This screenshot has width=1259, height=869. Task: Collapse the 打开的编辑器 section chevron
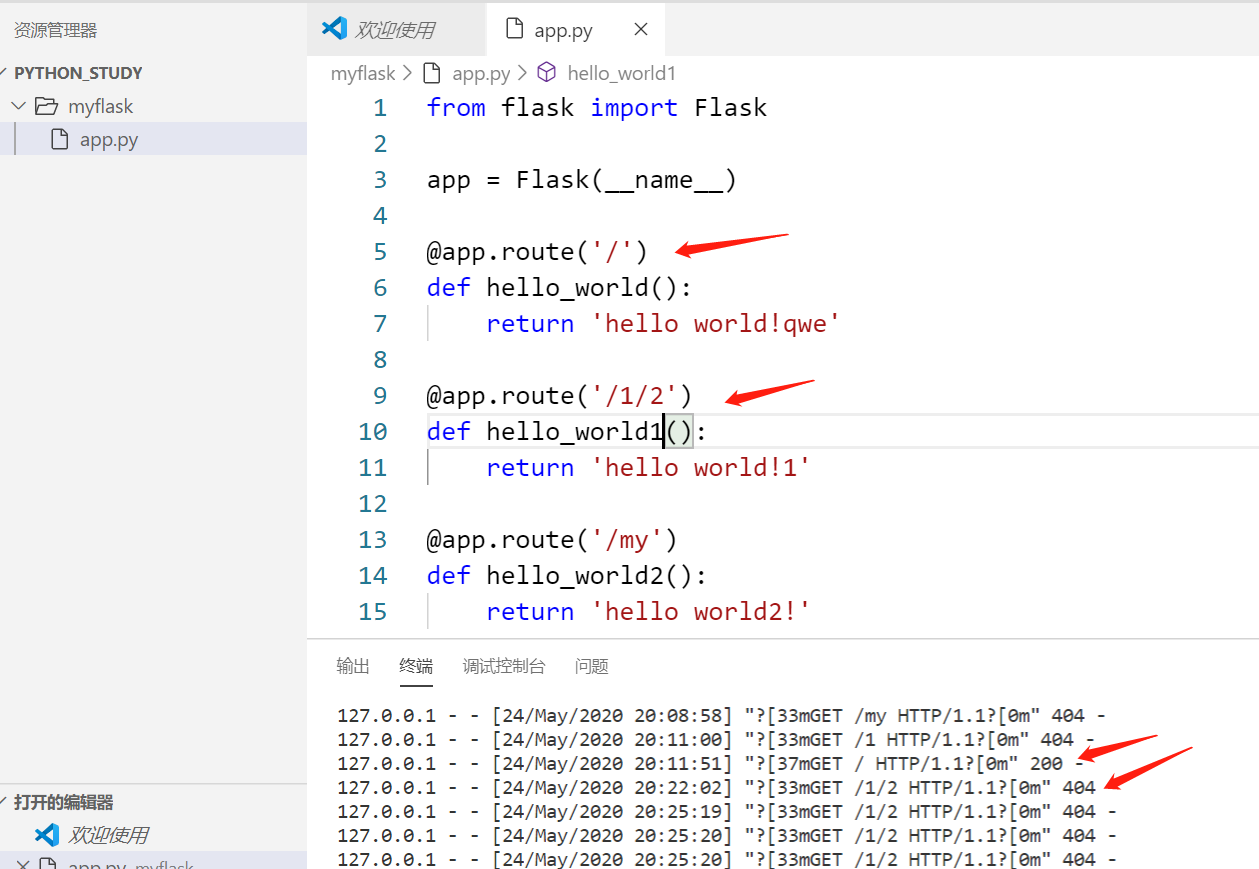coord(5,802)
